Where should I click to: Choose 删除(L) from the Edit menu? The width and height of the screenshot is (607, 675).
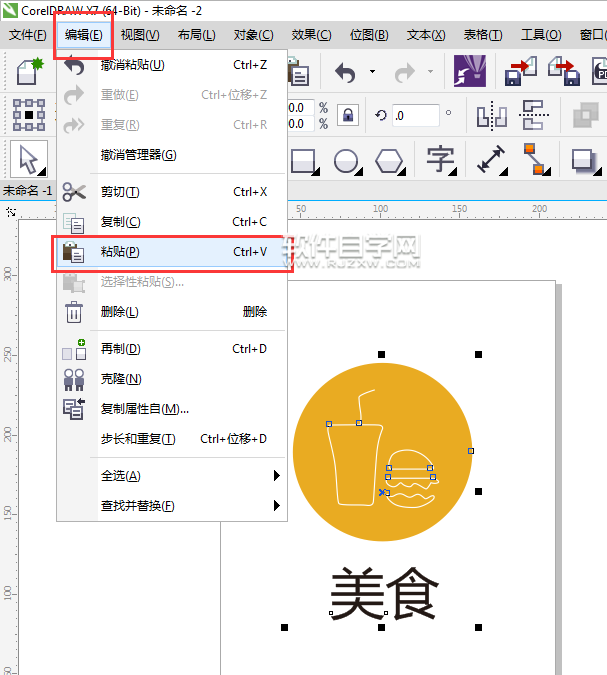[x=172, y=312]
